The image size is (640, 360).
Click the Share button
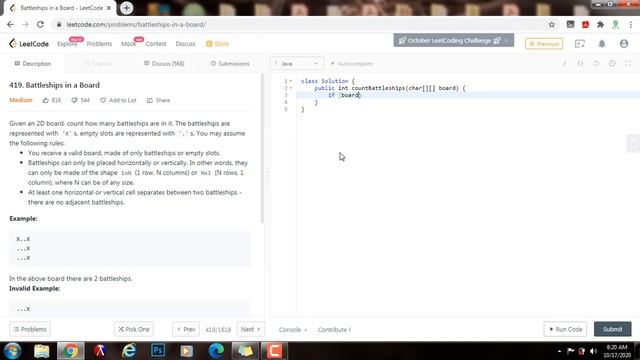click(158, 100)
